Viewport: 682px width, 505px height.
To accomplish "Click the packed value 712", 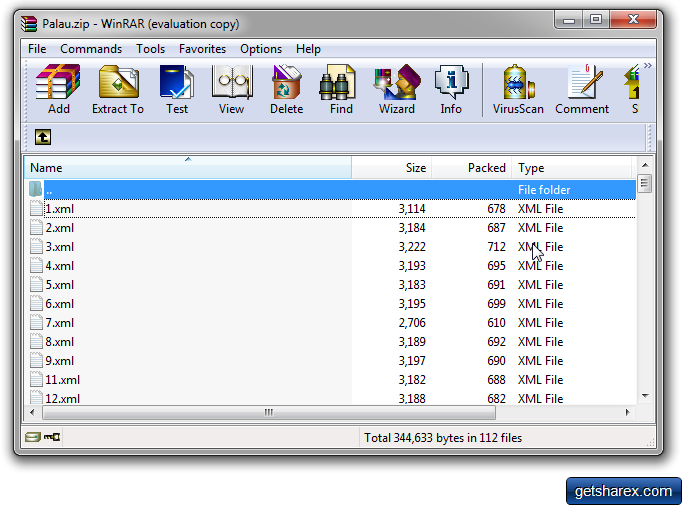I will click(x=496, y=247).
